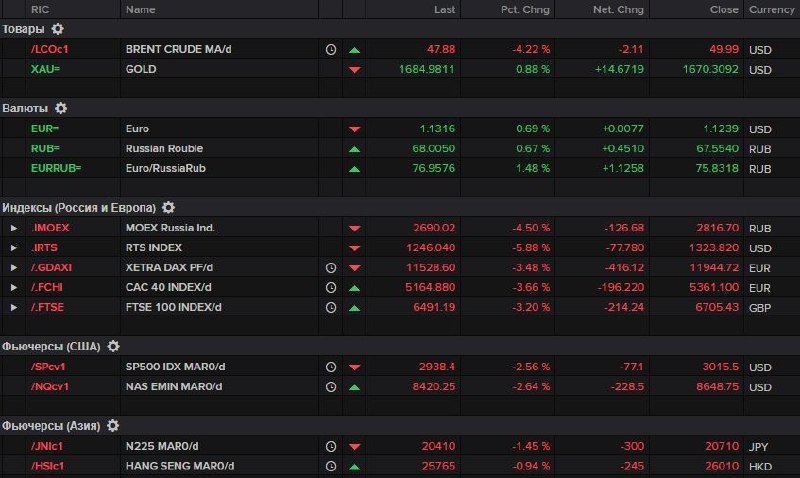Click the Last column header
Viewport: 800px width, 478px height.
click(x=445, y=9)
